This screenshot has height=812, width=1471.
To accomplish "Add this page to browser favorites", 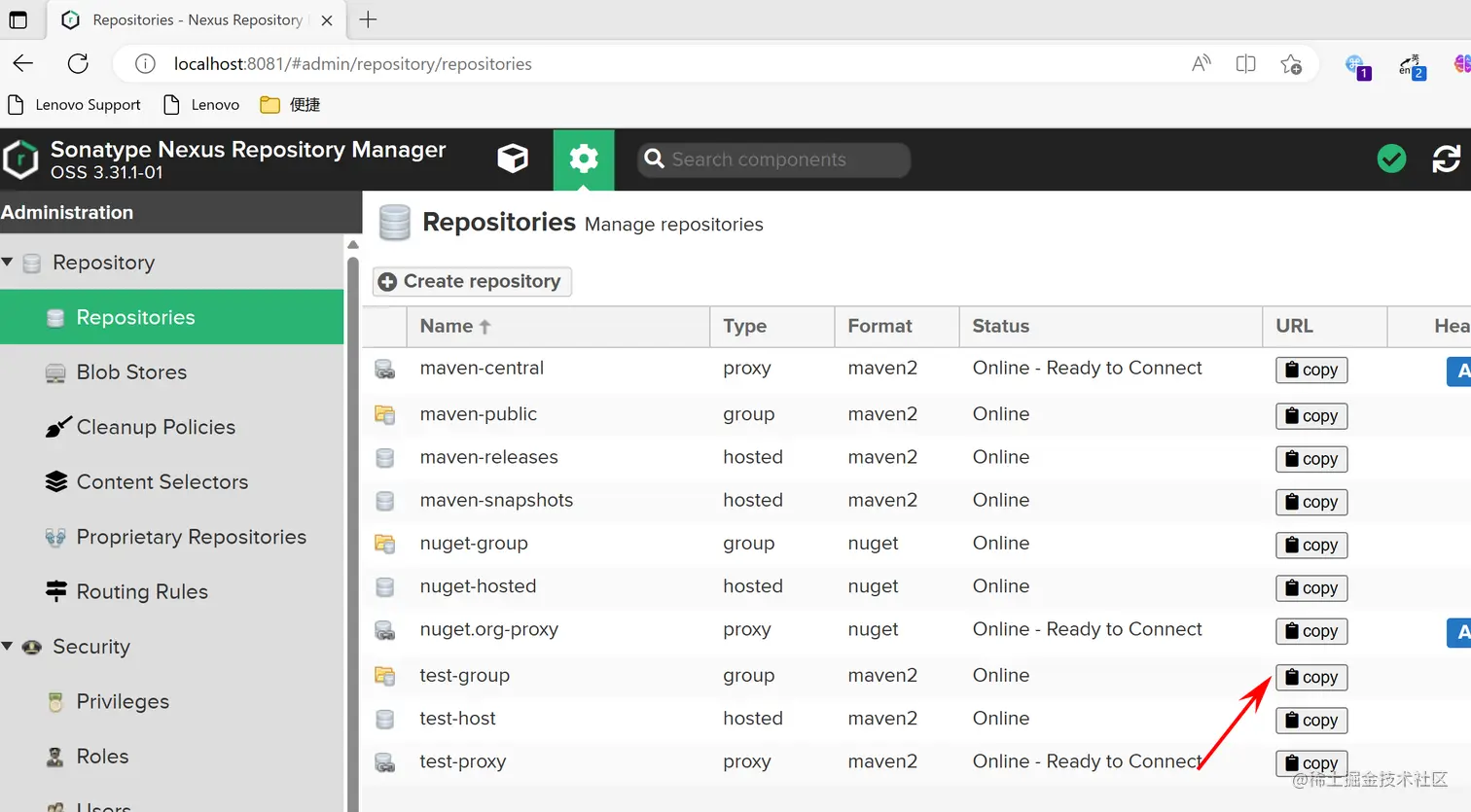I will [x=1291, y=64].
